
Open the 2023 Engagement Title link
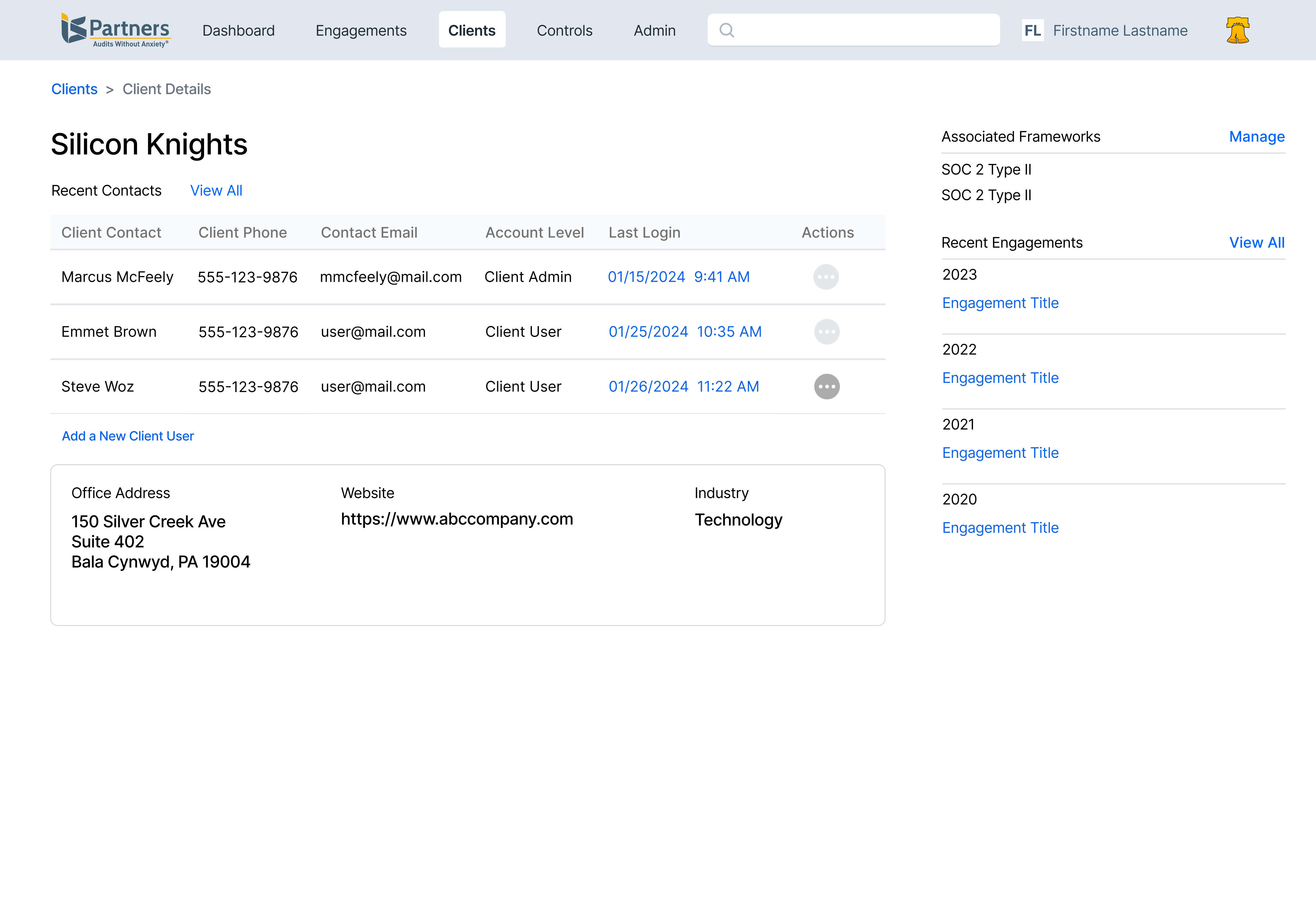point(1000,303)
